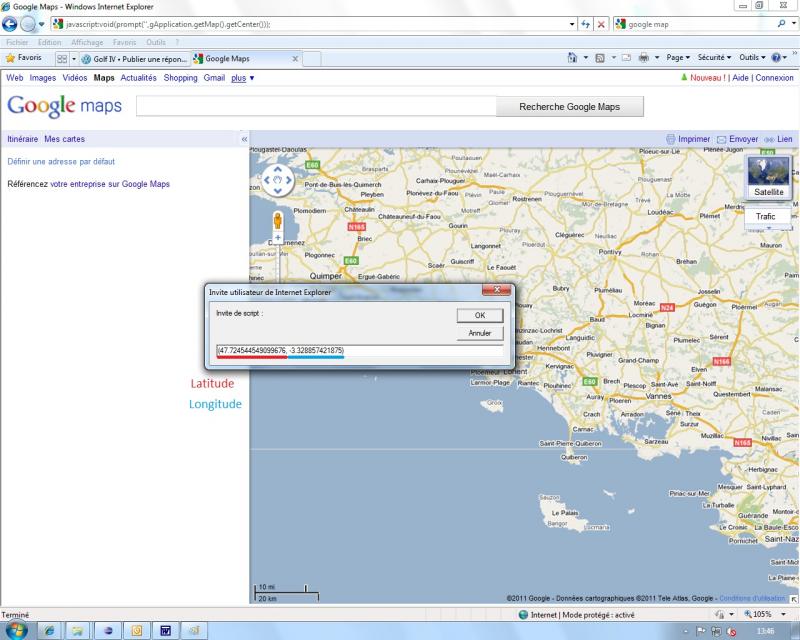Click the Read mail icon in command bar

pyautogui.click(x=626, y=58)
